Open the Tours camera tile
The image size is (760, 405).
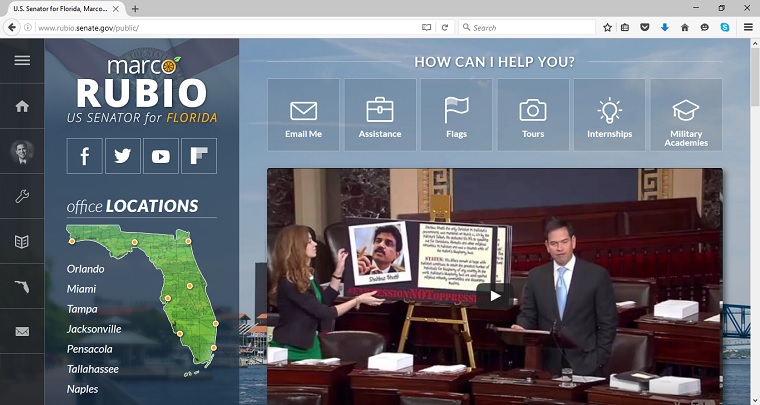pyautogui.click(x=533, y=115)
